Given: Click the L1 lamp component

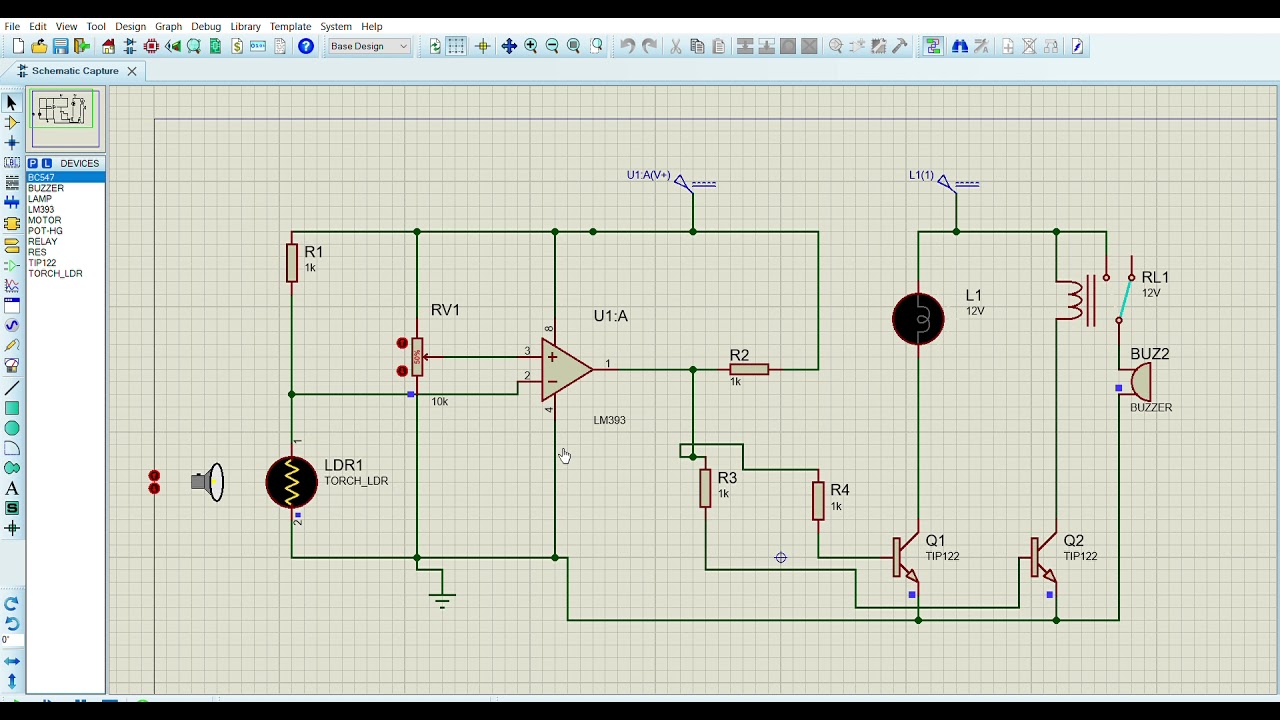Looking at the screenshot, I should coord(918,319).
